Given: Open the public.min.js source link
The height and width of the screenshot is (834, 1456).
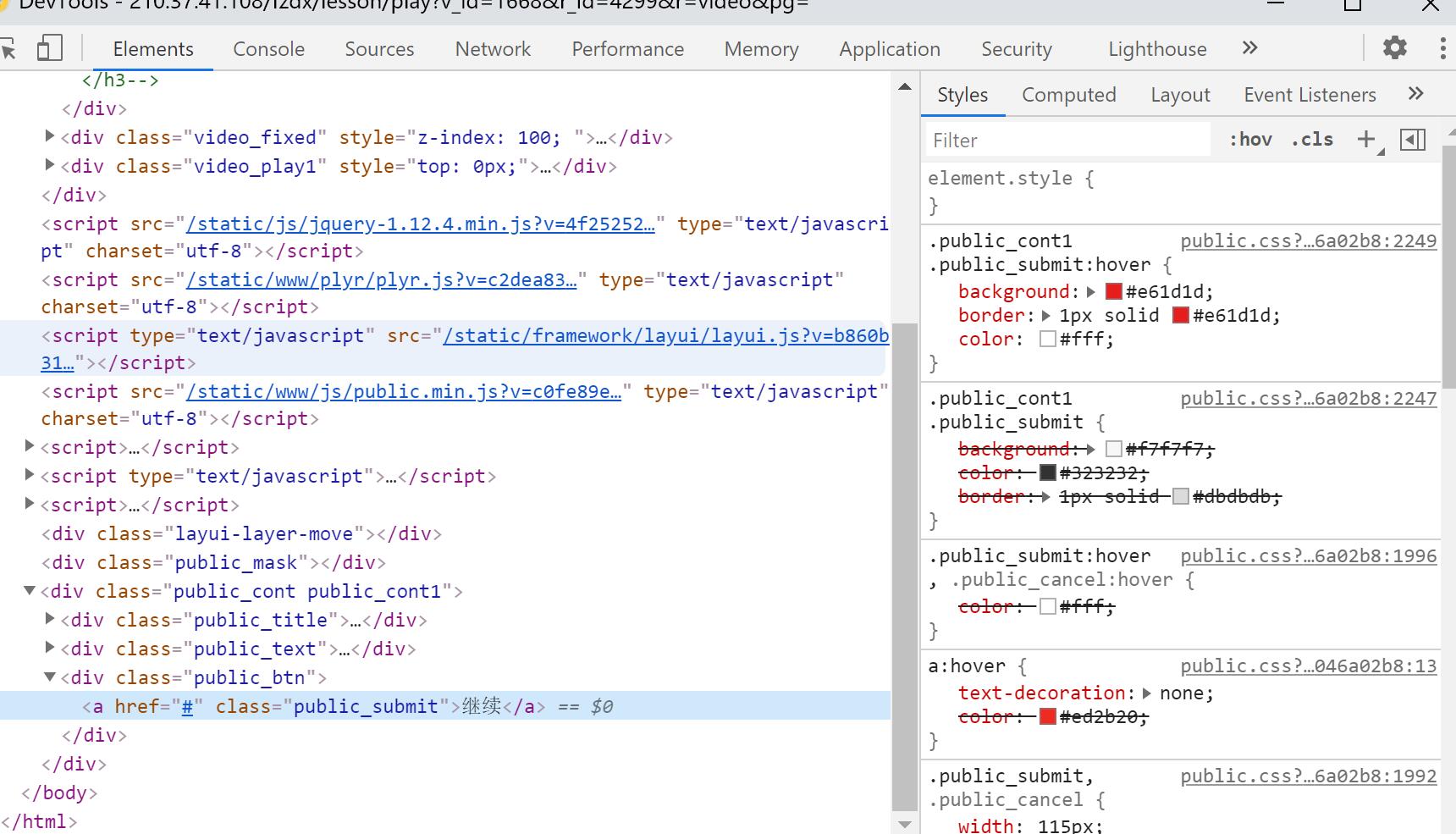Looking at the screenshot, I should (403, 391).
